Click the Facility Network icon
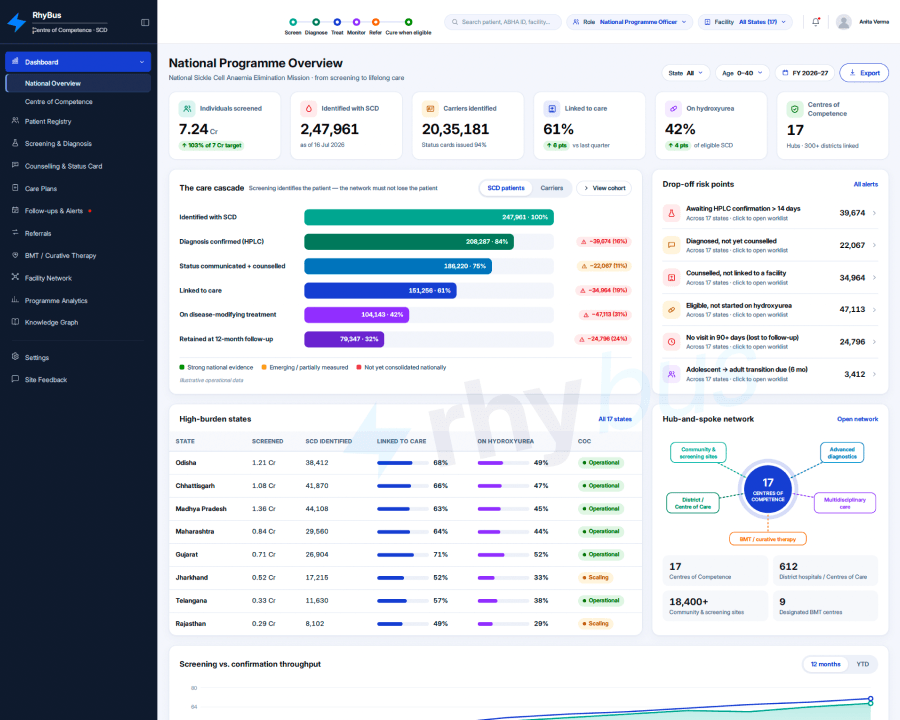The width and height of the screenshot is (900, 720). [15, 278]
